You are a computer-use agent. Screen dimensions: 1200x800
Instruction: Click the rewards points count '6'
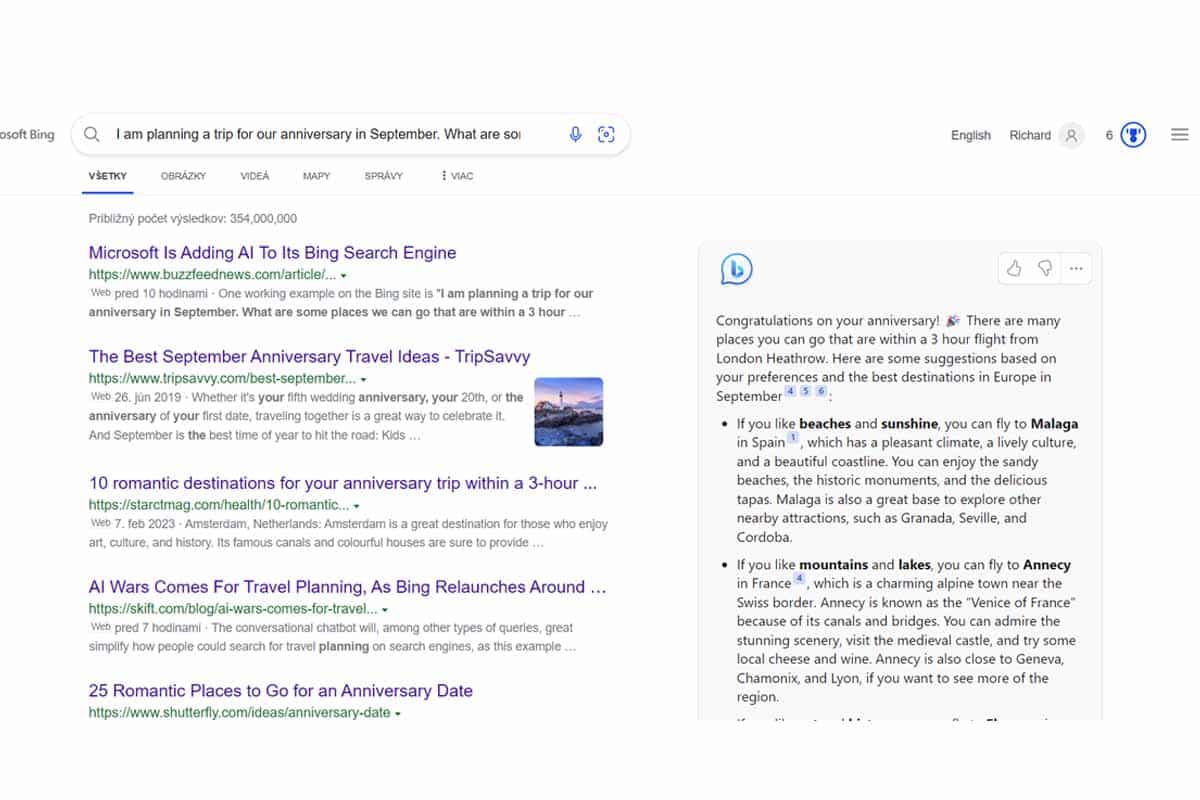coord(1109,135)
